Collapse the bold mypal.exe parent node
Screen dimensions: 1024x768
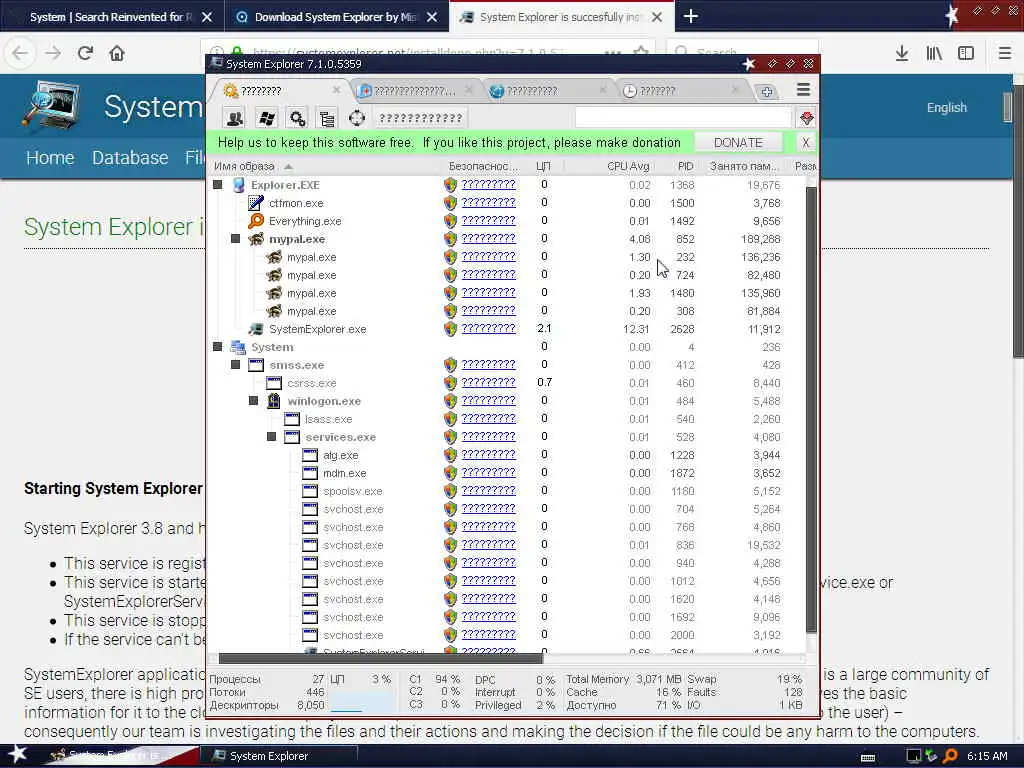[x=236, y=239]
